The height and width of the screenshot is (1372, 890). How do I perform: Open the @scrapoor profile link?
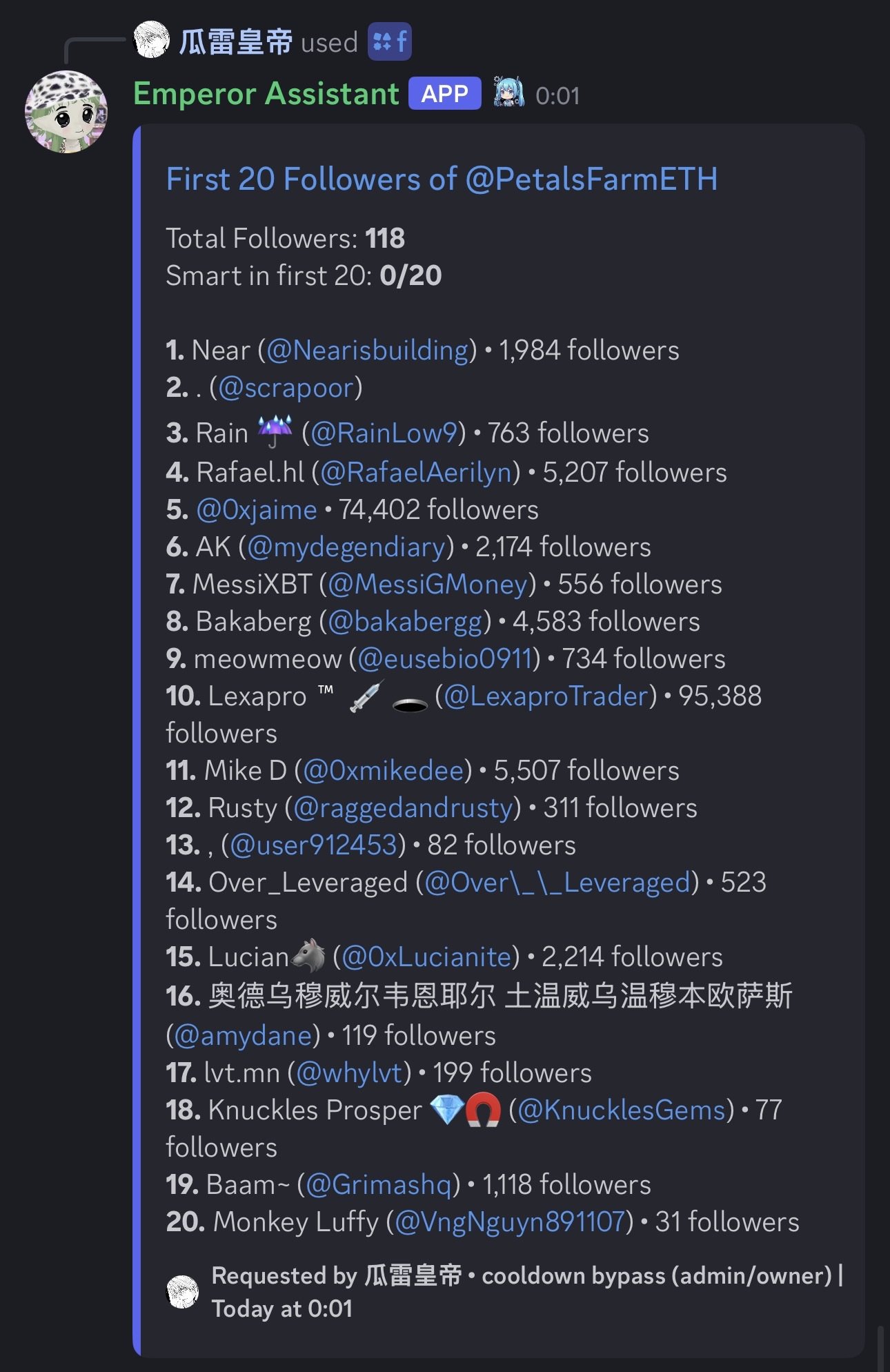(286, 388)
